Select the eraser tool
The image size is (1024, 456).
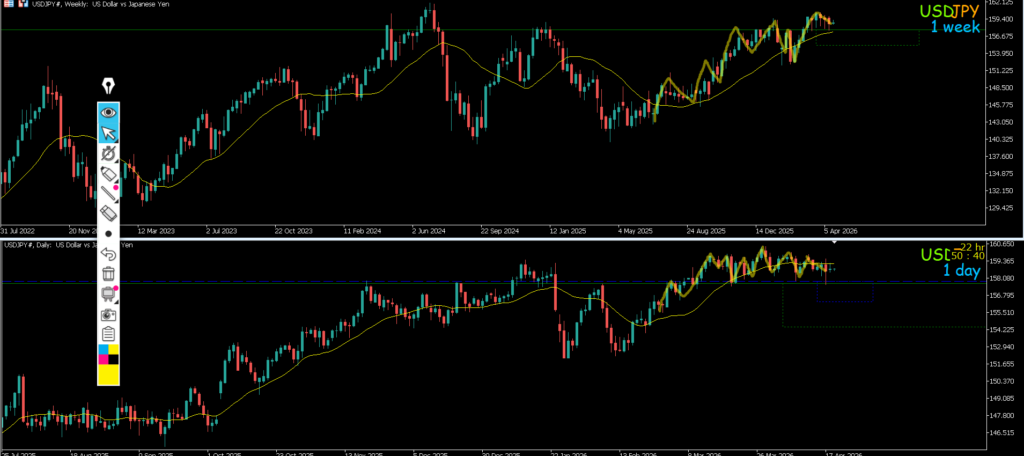[x=108, y=213]
